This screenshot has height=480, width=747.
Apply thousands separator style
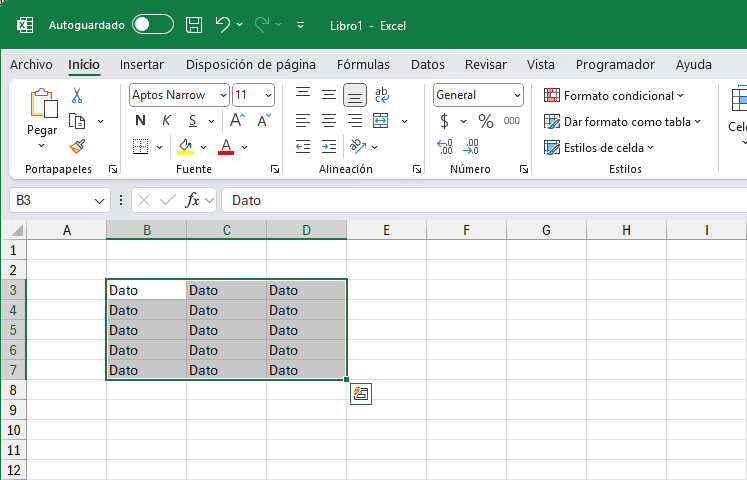(512, 121)
